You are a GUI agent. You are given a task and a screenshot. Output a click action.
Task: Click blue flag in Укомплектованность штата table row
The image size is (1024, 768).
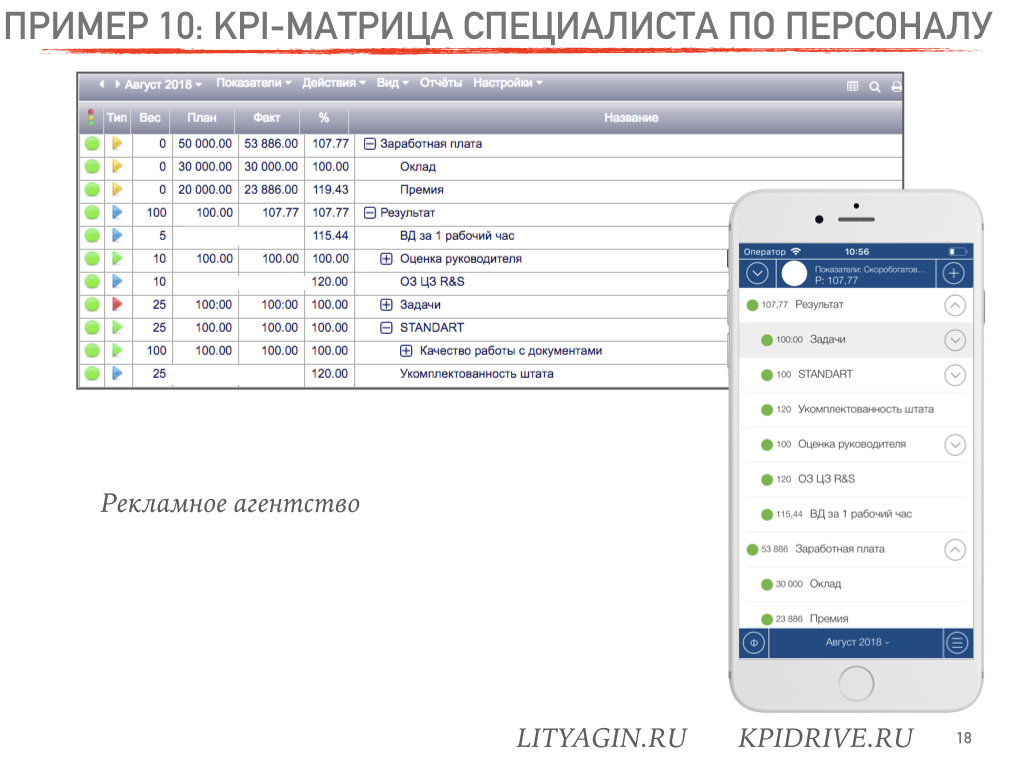[x=117, y=373]
